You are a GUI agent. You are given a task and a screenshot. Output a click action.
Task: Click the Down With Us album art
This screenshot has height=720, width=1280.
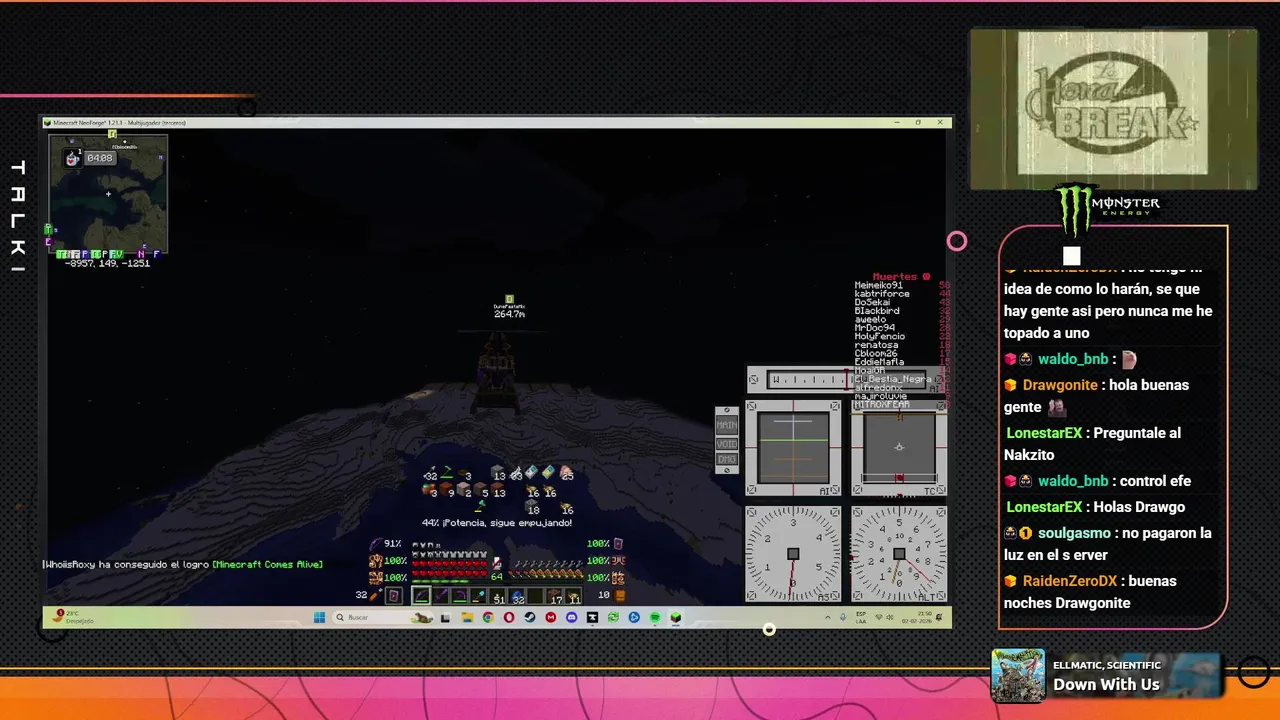point(1018,675)
